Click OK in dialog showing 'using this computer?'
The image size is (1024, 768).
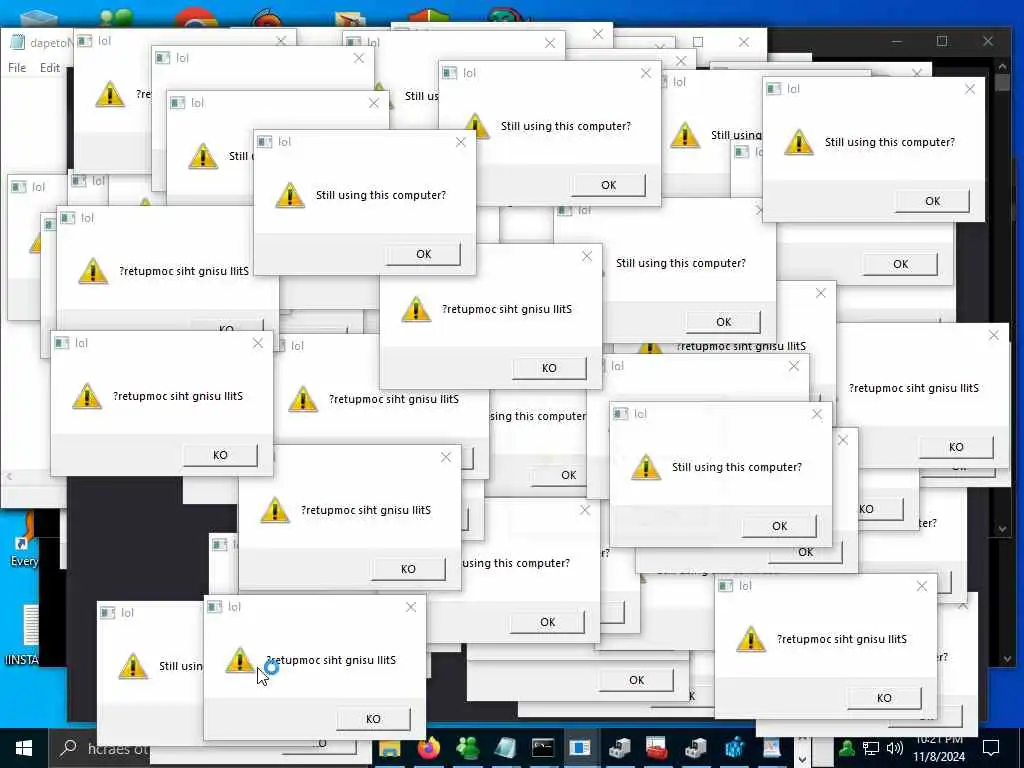[x=547, y=622]
